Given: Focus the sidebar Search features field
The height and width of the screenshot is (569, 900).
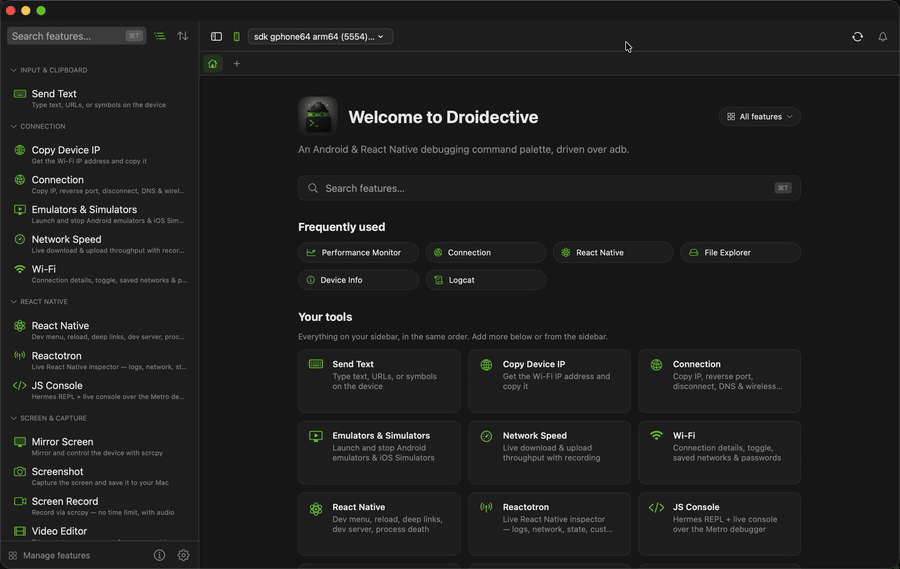Looking at the screenshot, I should pyautogui.click(x=76, y=36).
